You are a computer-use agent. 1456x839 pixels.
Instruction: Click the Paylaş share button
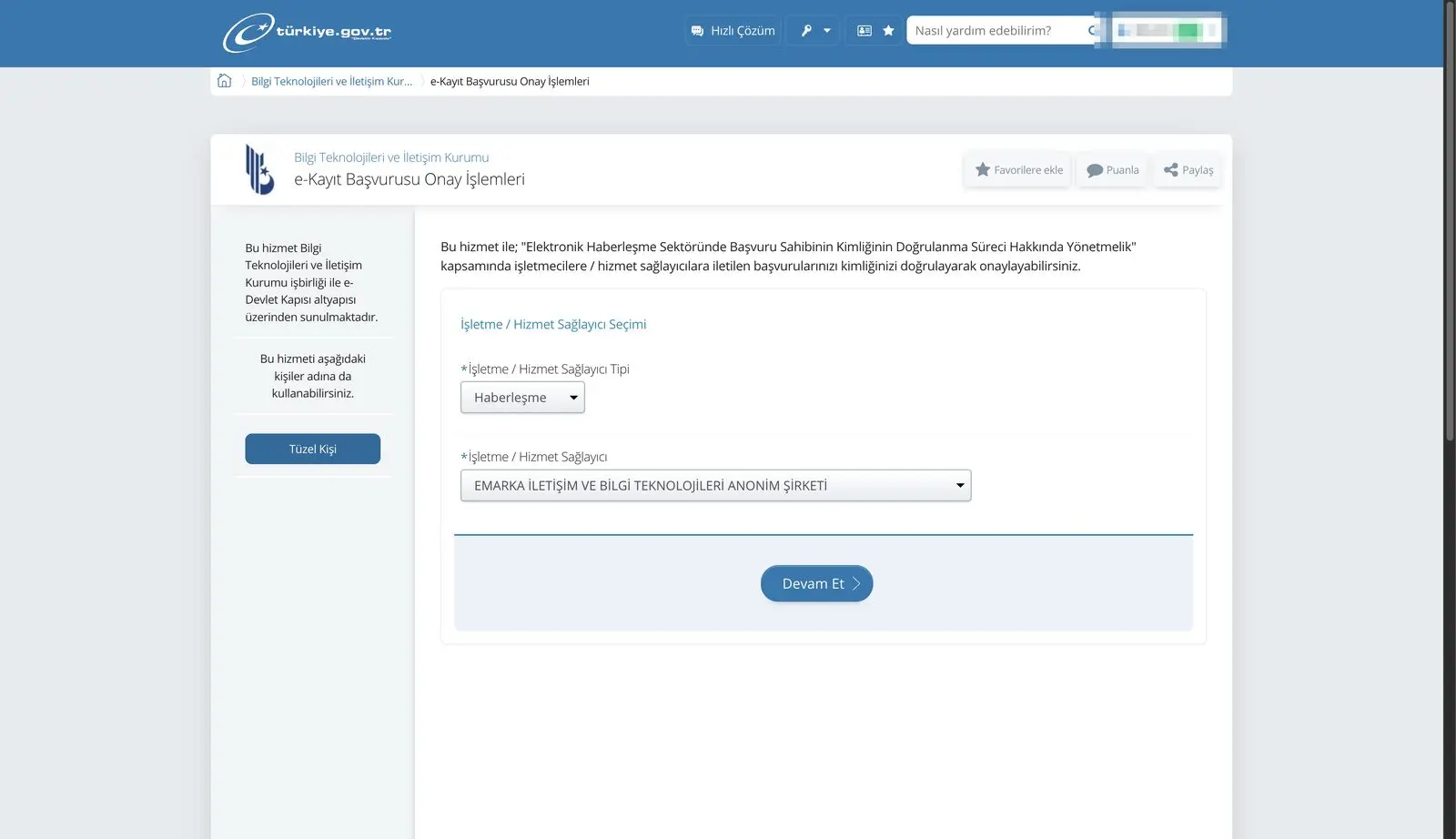pos(1188,170)
